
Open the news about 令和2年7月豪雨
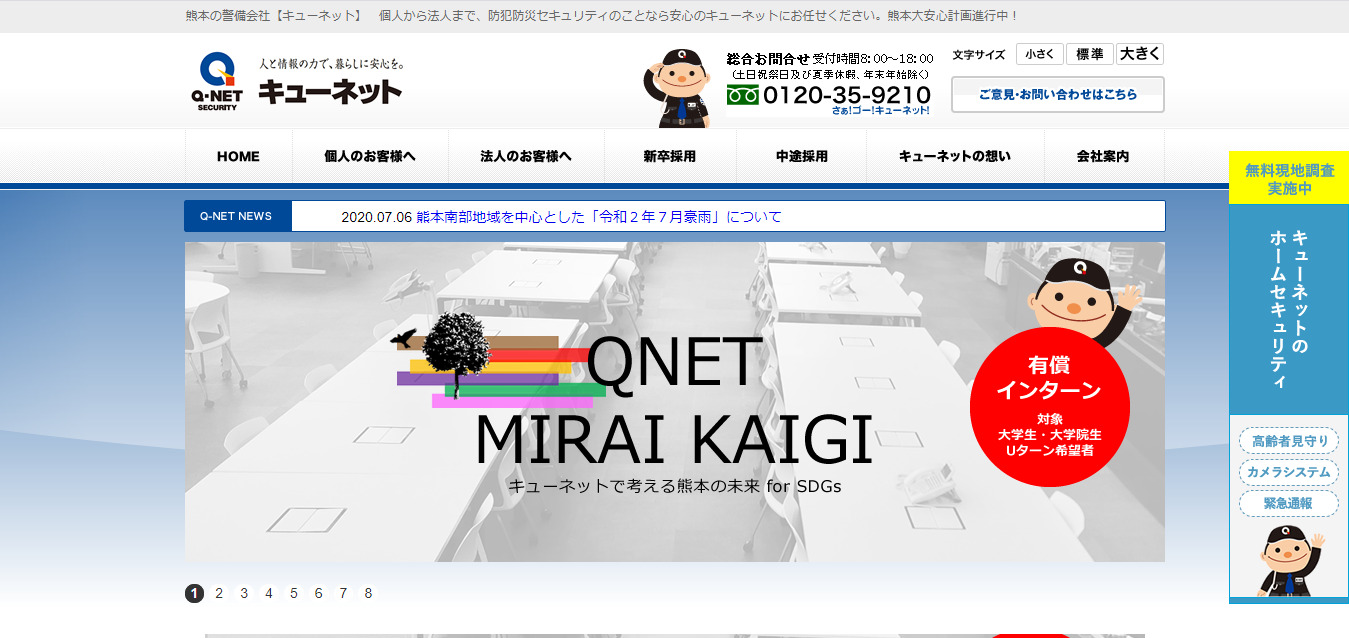(x=599, y=216)
